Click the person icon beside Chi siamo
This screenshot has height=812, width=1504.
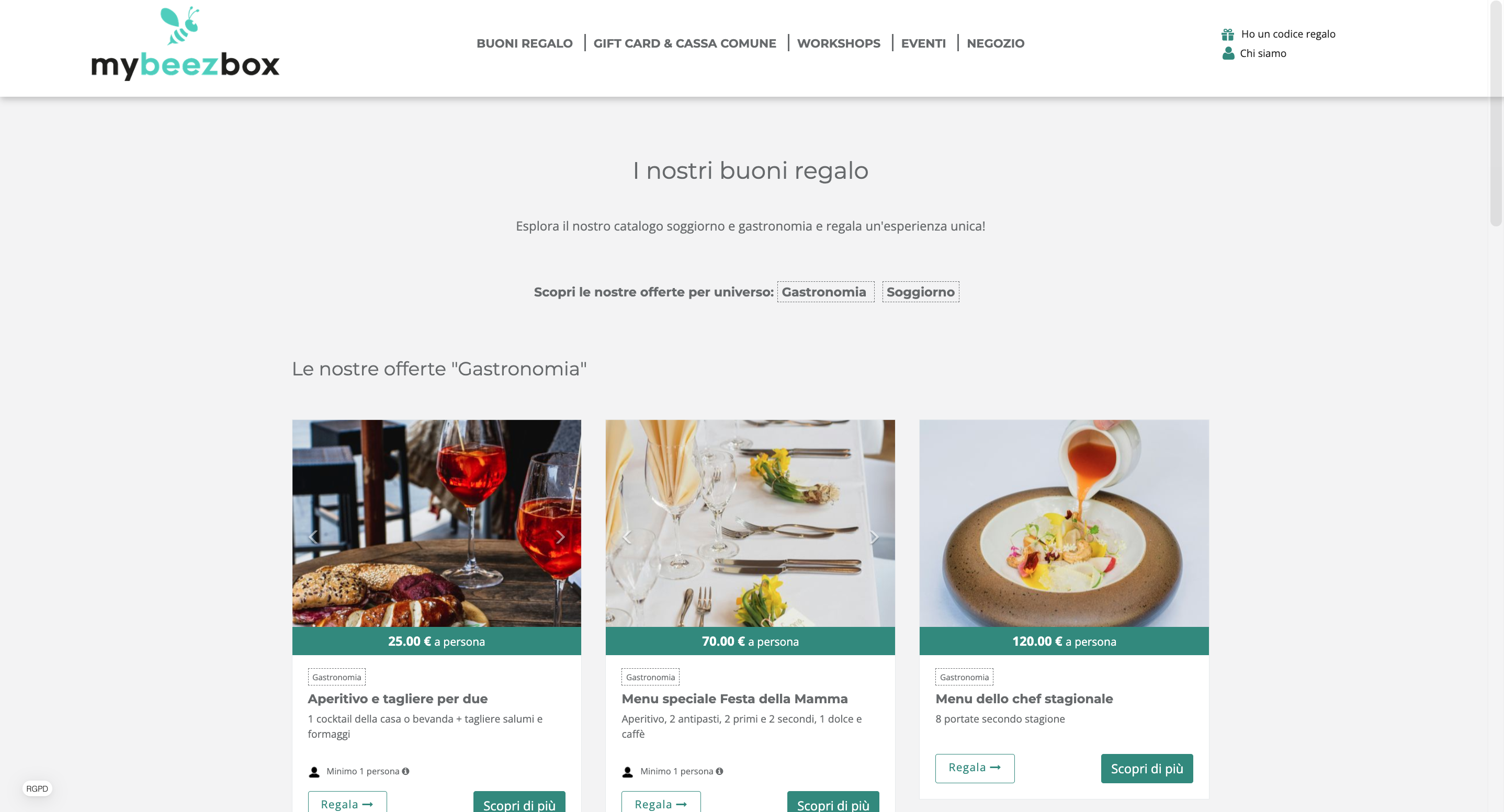[1228, 53]
